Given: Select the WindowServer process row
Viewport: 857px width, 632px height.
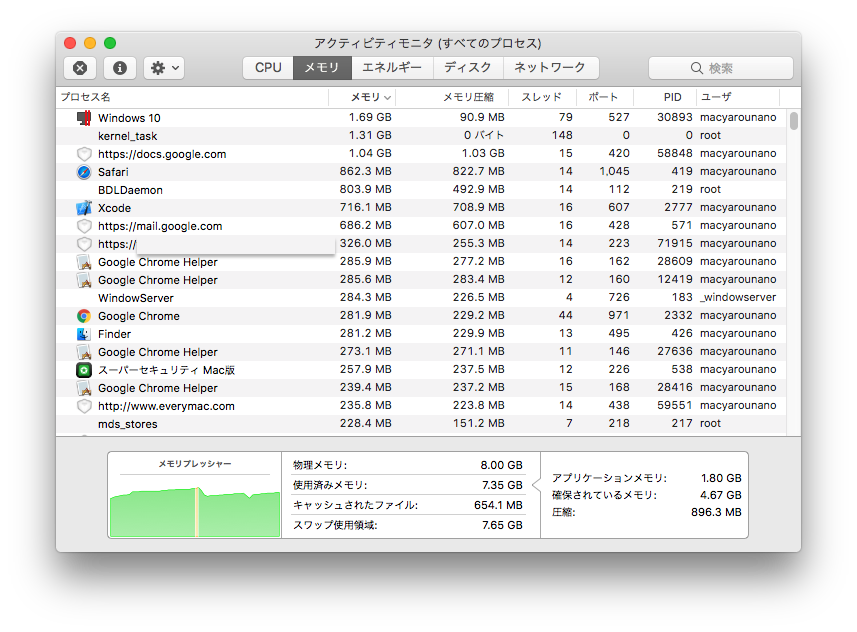Looking at the screenshot, I should click(x=421, y=298).
